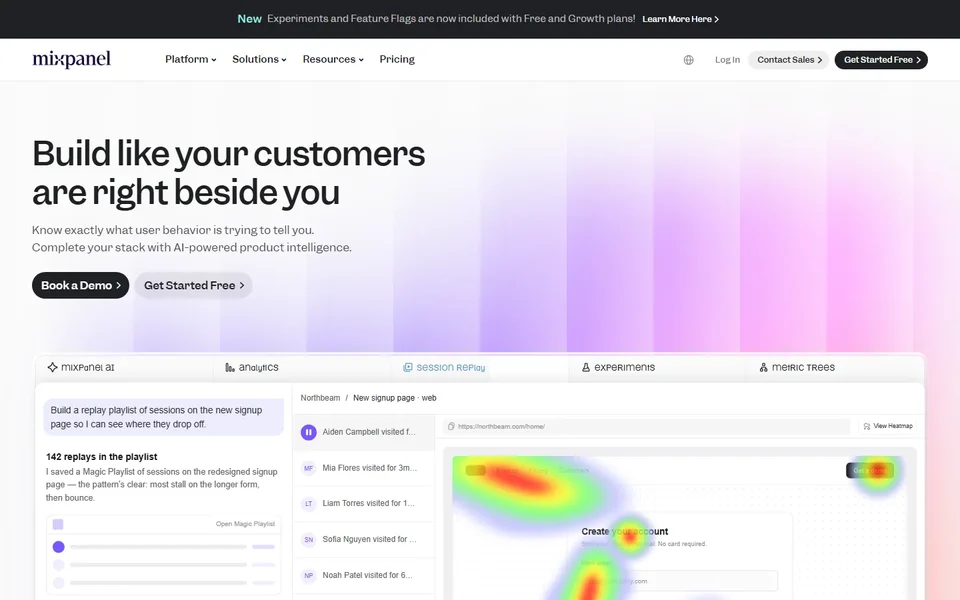Switch to the Experiments tab
This screenshot has height=600, width=960.
[x=657, y=367]
